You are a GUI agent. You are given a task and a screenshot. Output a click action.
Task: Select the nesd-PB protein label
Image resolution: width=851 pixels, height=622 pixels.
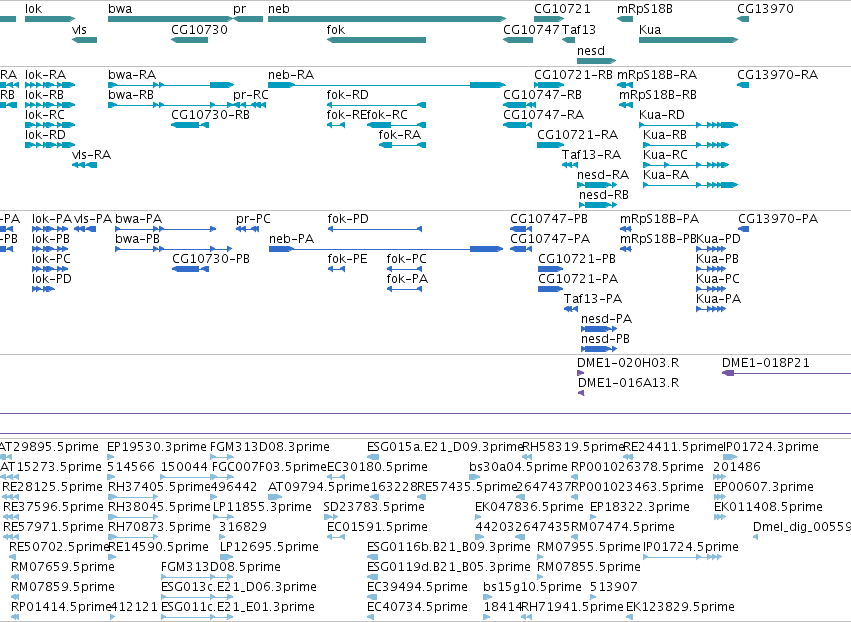click(605, 339)
